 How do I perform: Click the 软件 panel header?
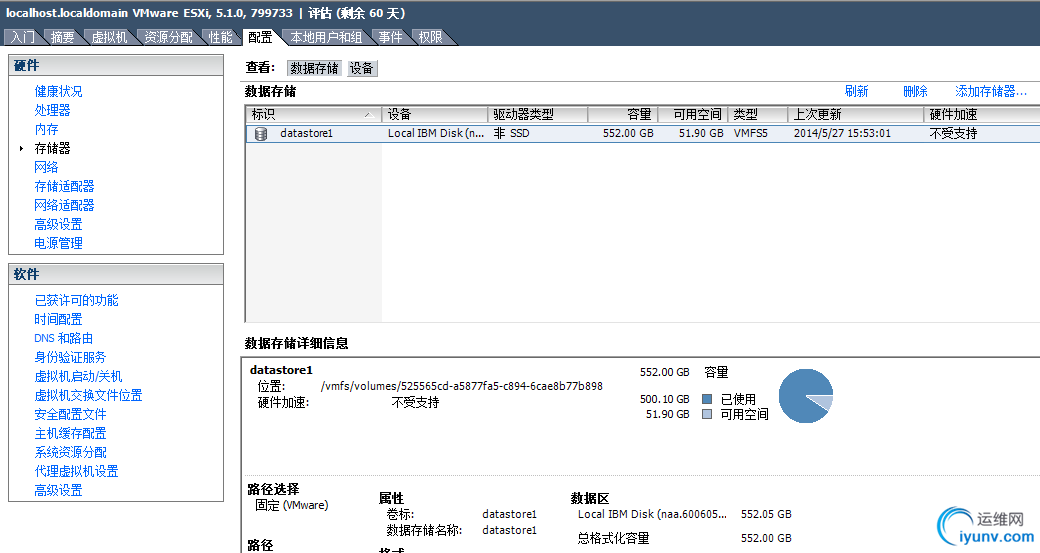(116, 275)
